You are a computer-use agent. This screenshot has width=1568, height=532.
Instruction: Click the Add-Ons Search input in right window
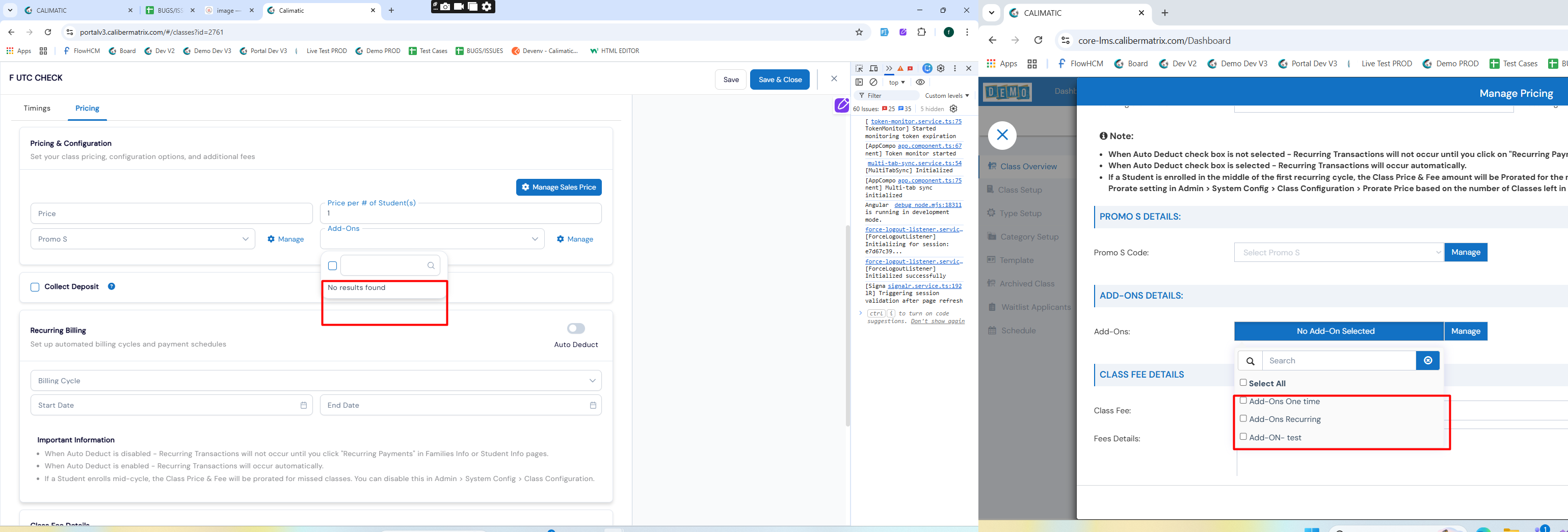[1339, 361]
